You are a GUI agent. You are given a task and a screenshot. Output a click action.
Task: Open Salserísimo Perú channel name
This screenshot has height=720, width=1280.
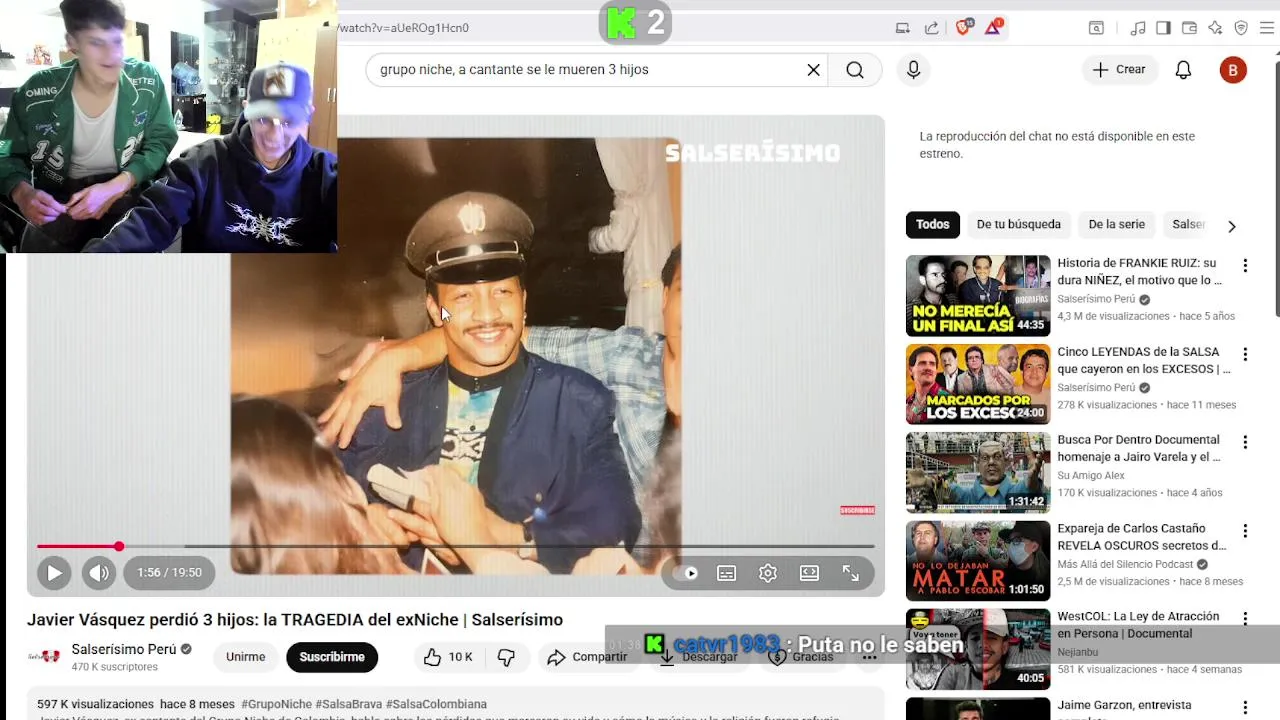(x=124, y=650)
